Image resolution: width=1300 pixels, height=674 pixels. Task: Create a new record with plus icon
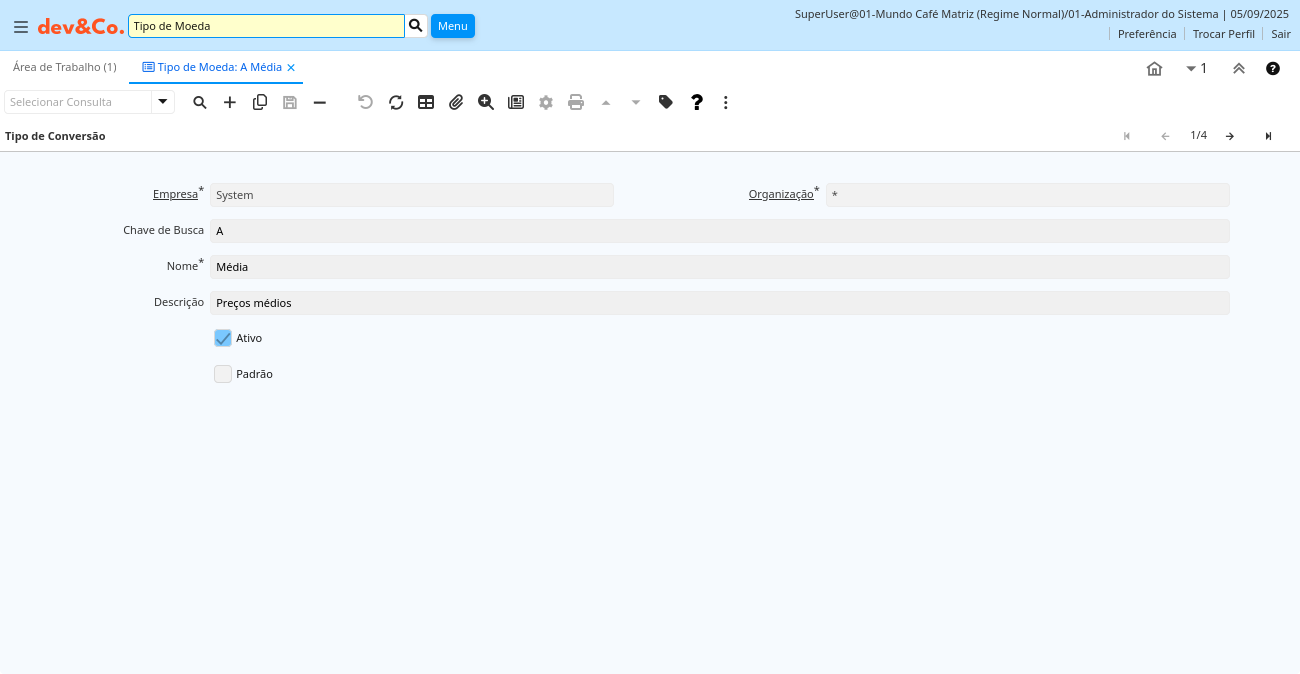[x=230, y=102]
